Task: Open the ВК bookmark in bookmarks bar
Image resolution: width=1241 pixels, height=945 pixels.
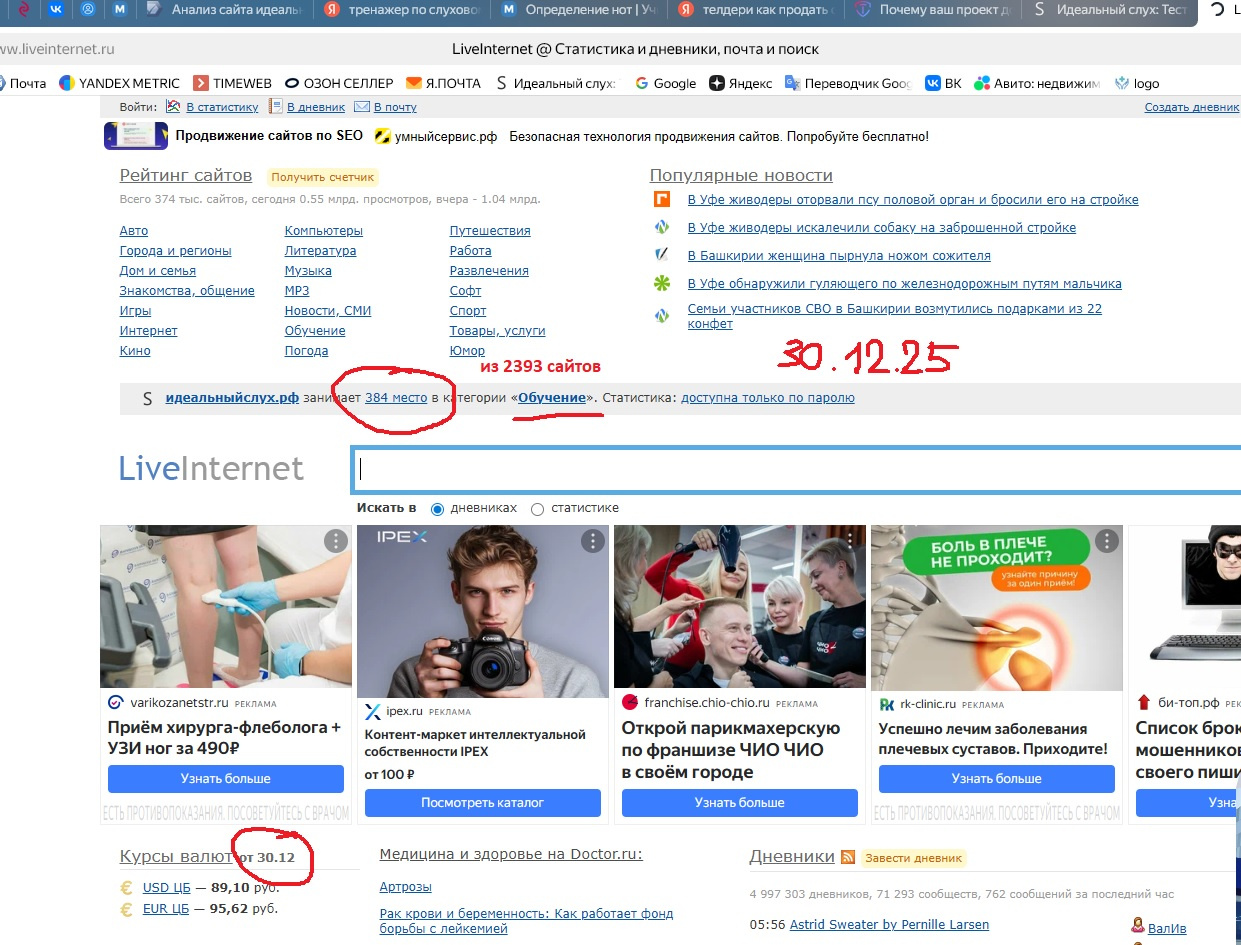Action: tap(943, 83)
